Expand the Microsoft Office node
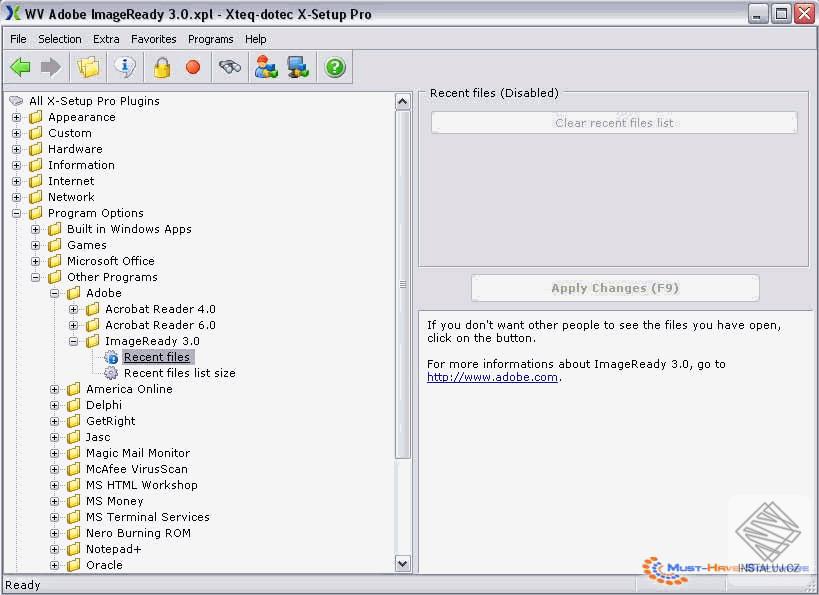Screen dimensions: 819x595 click(x=36, y=261)
